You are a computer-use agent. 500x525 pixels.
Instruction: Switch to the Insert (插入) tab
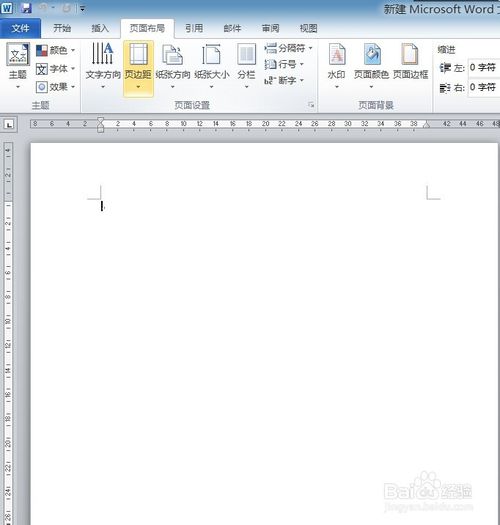[100, 28]
